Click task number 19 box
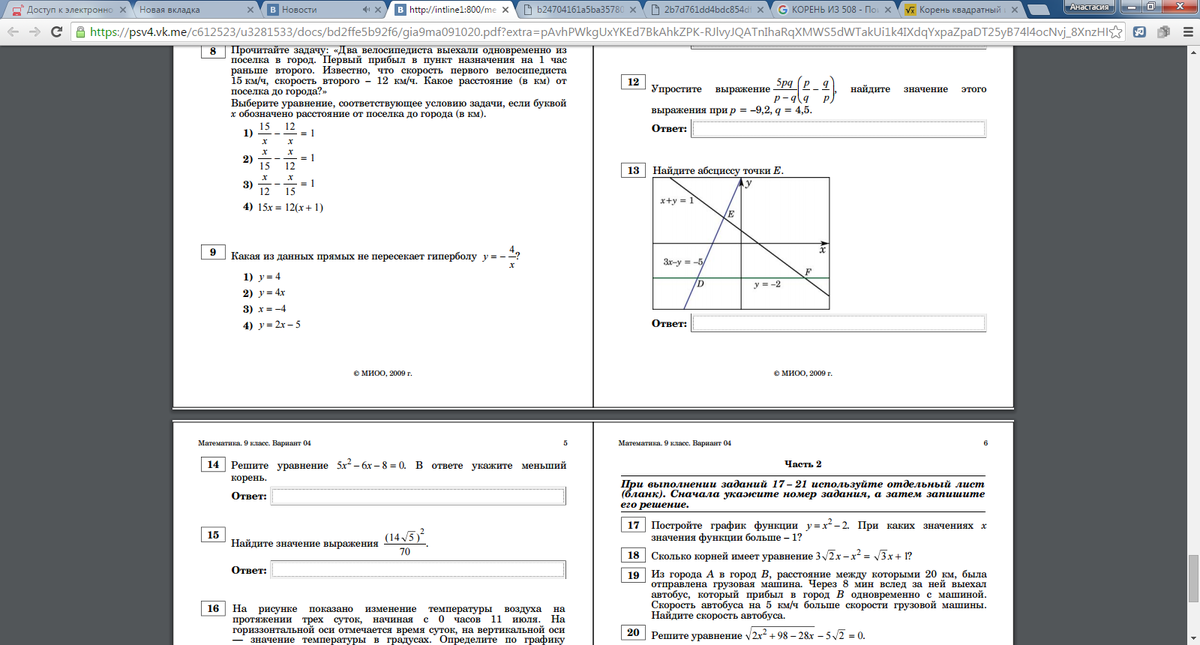This screenshot has height=645, width=1200. [x=632, y=576]
